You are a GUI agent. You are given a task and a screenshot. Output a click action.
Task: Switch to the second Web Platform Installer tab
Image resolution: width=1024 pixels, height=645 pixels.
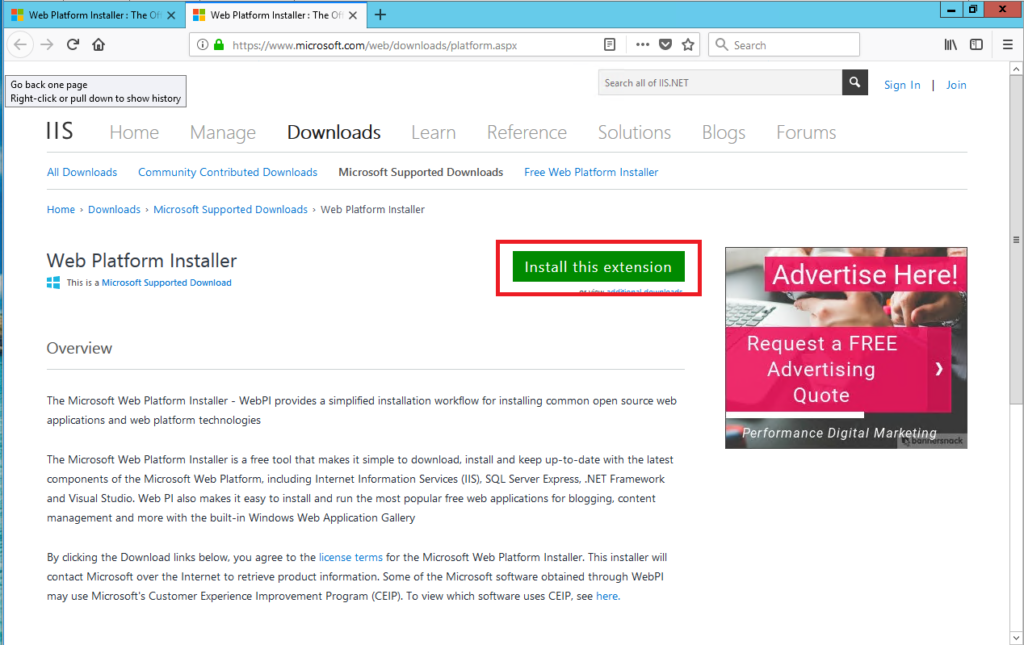pos(277,14)
